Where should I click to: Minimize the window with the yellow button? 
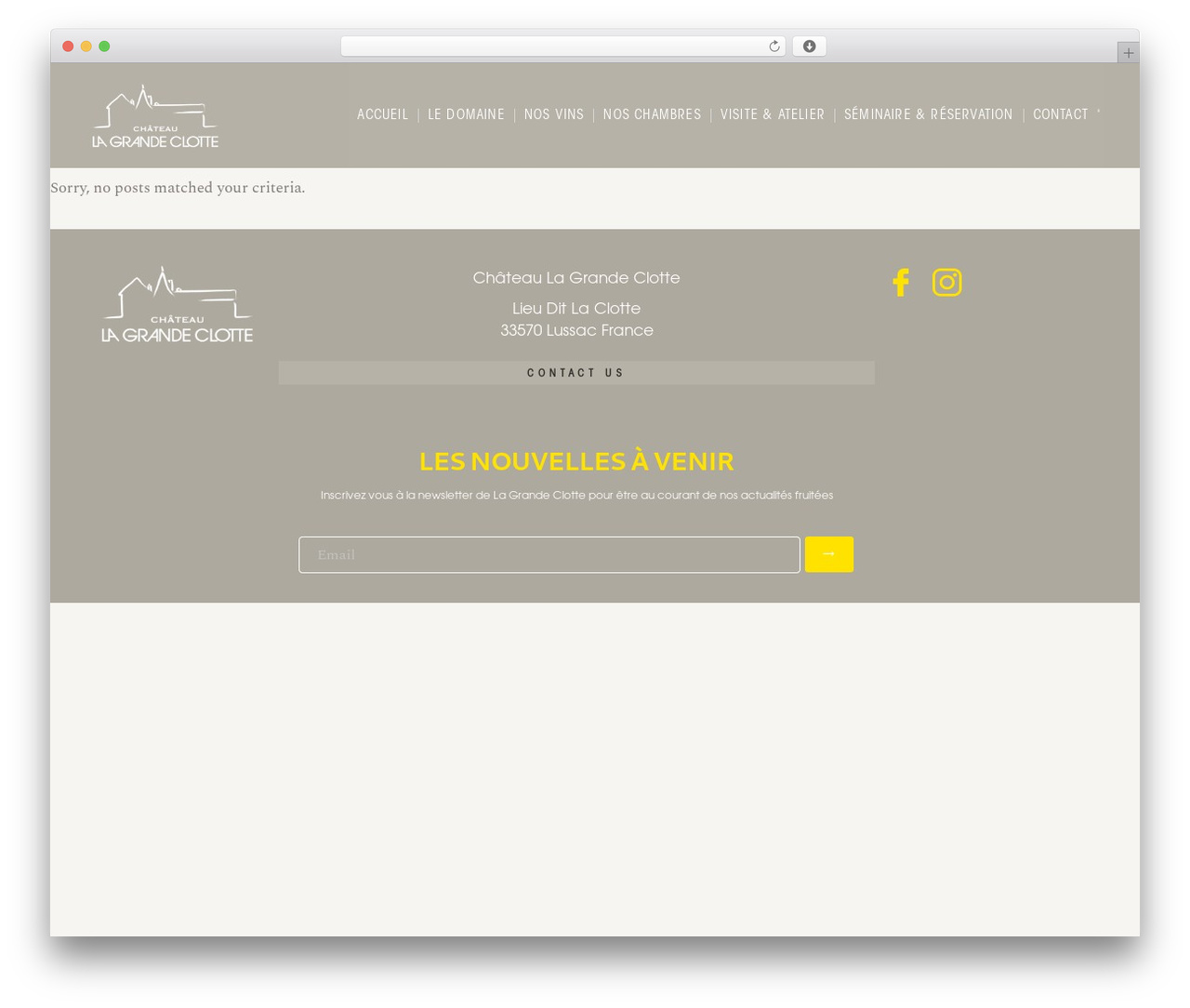point(86,46)
